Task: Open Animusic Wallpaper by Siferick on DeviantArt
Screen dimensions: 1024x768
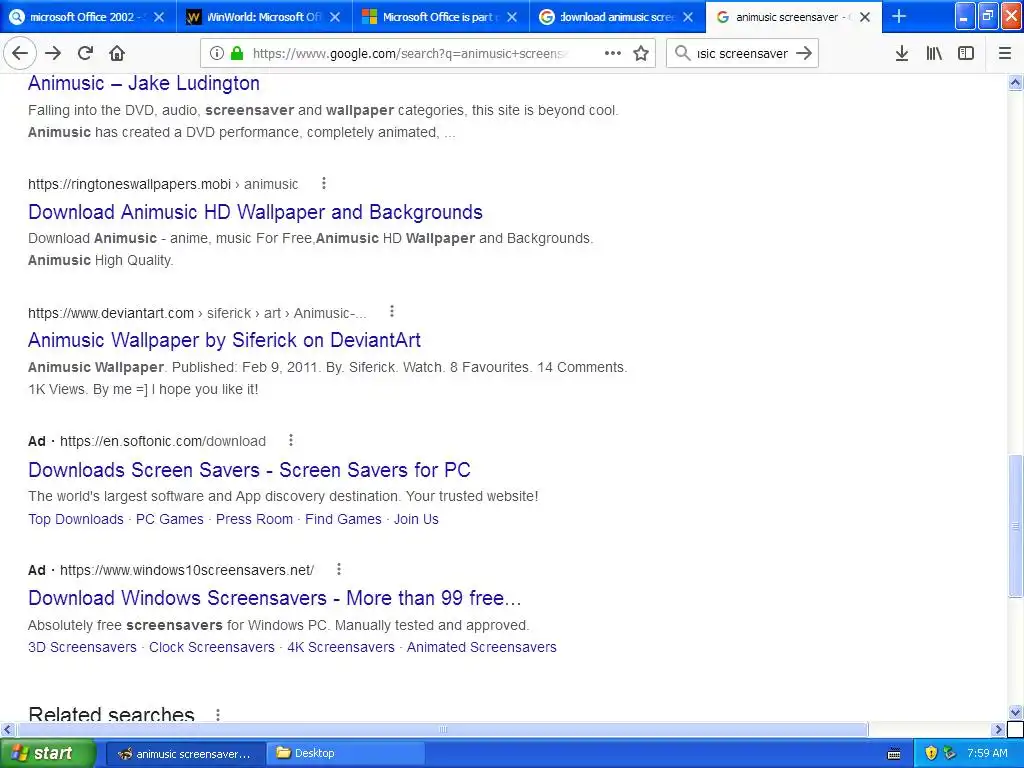Action: (x=224, y=340)
